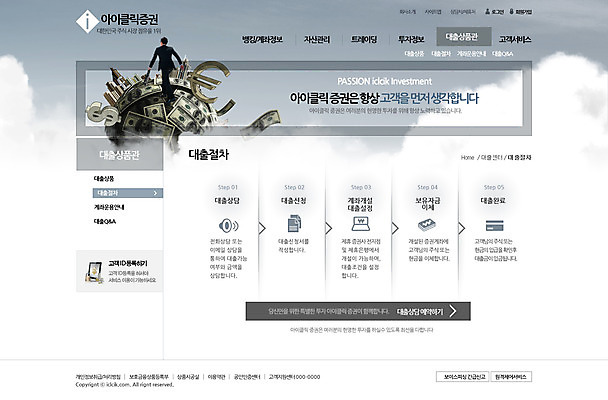Screen dimensions: 608x400
Task: Click footer link 이용약관
Action: (x=216, y=377)
